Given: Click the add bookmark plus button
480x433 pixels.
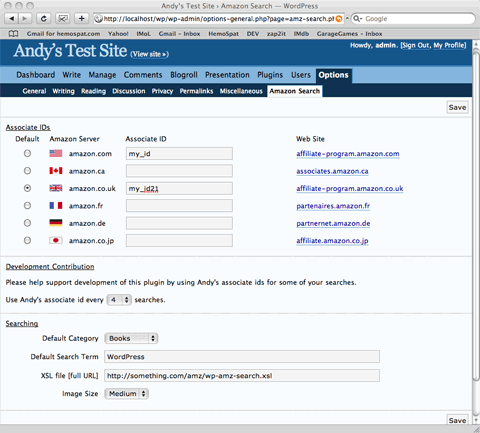Looking at the screenshot, I should coord(81,19).
